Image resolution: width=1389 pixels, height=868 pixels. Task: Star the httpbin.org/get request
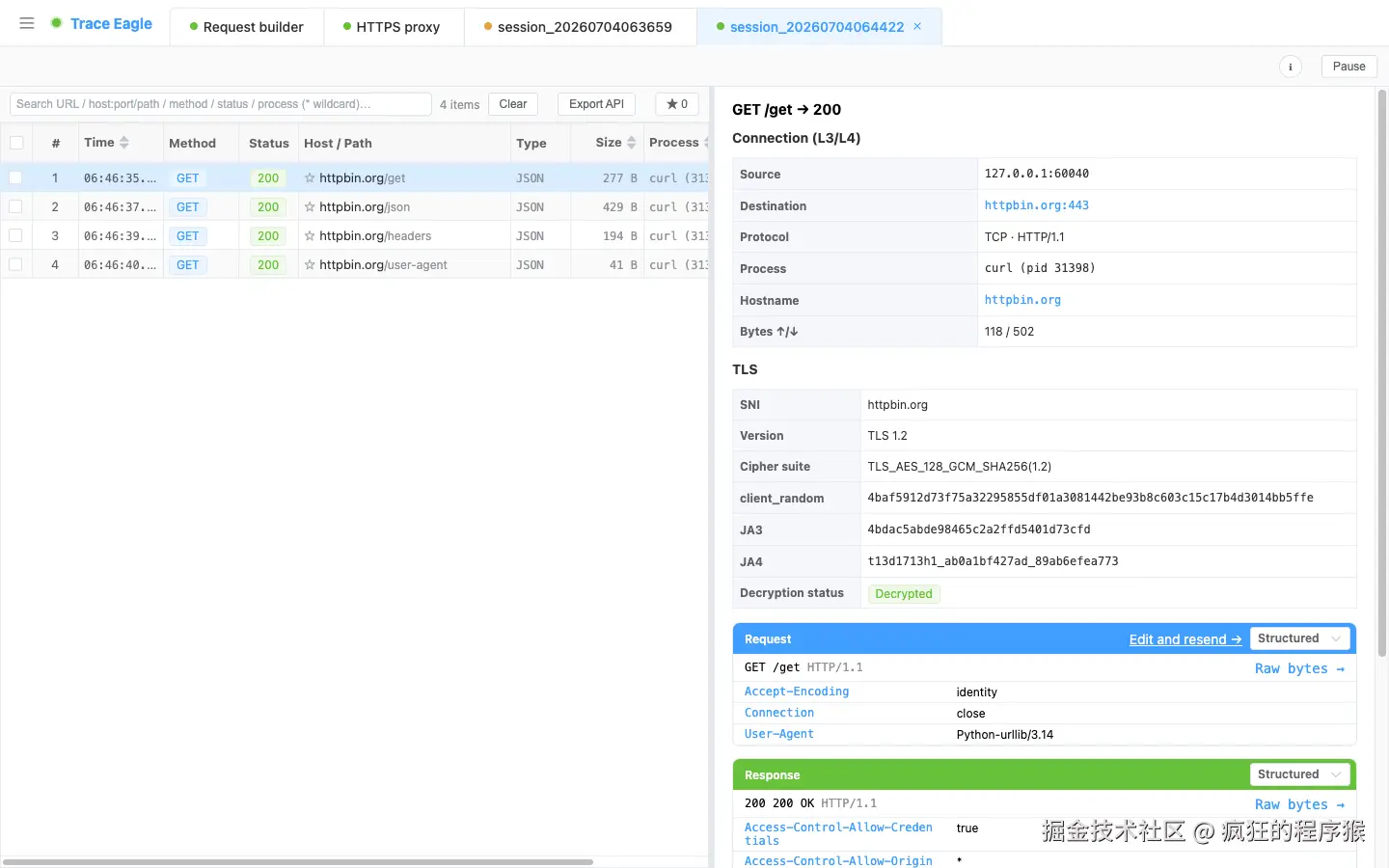click(310, 178)
